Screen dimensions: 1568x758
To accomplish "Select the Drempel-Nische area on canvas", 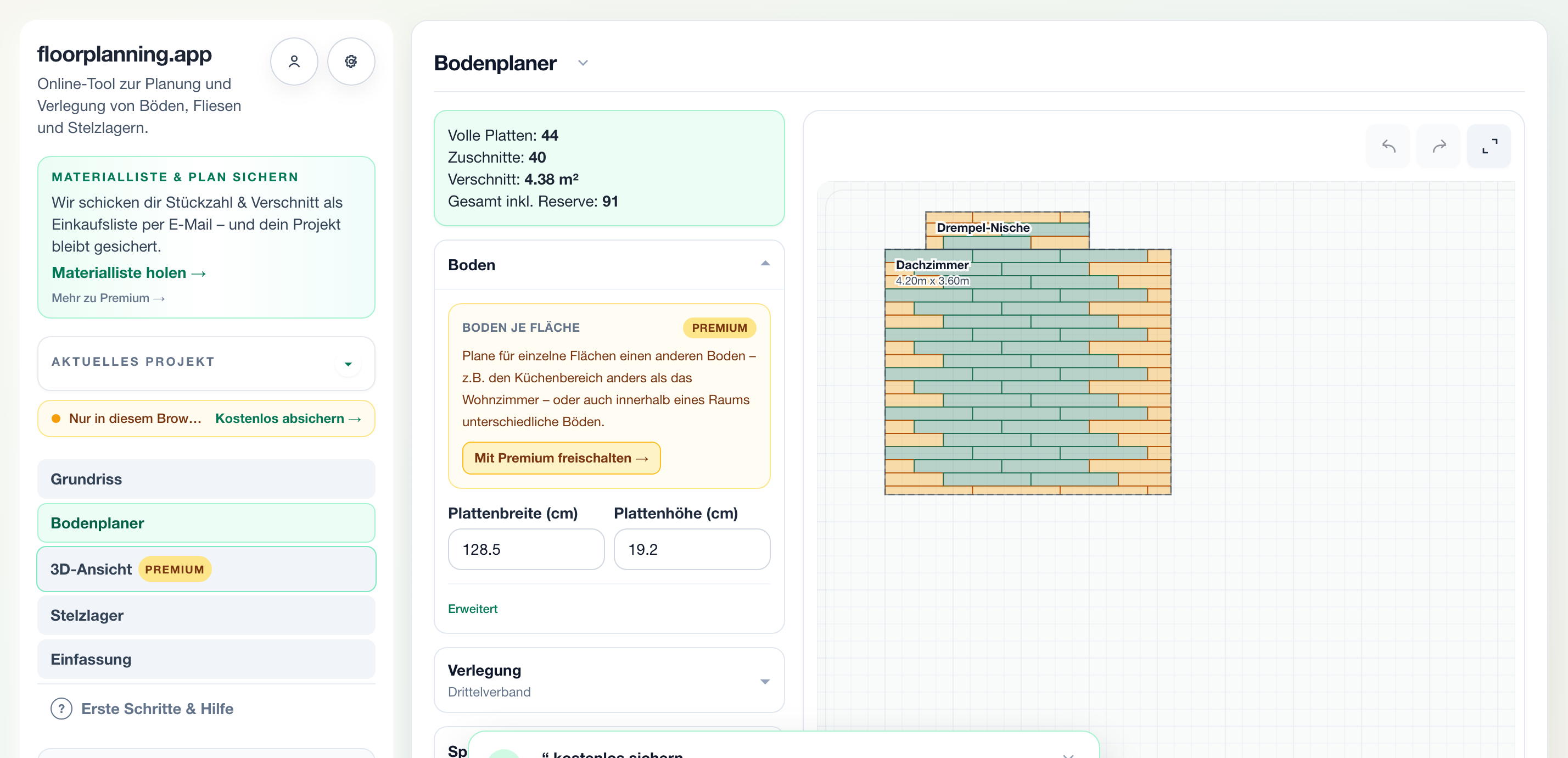I will coord(1007,230).
